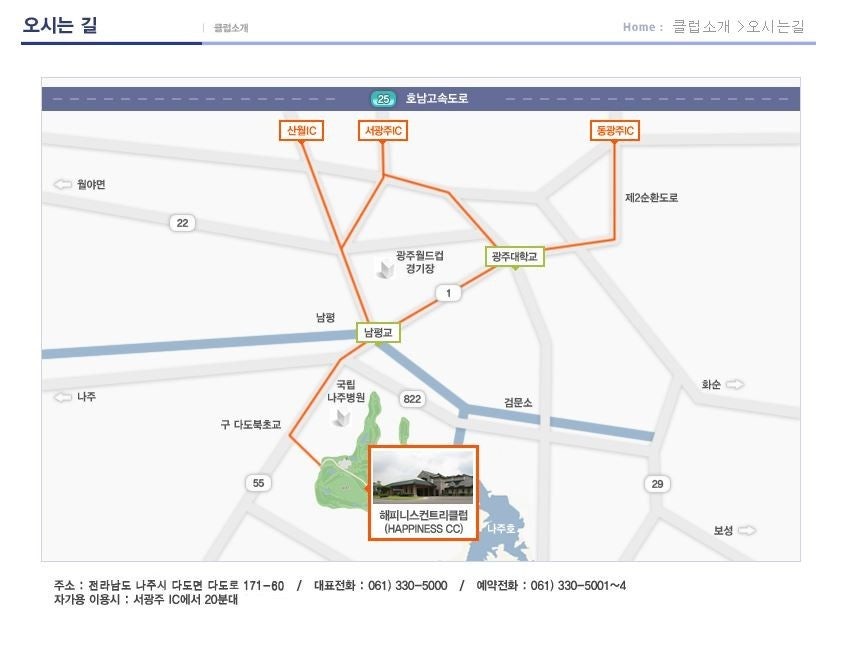Screen dimensions: 868x666
Task: Click the route 1 road marker
Action: [449, 293]
